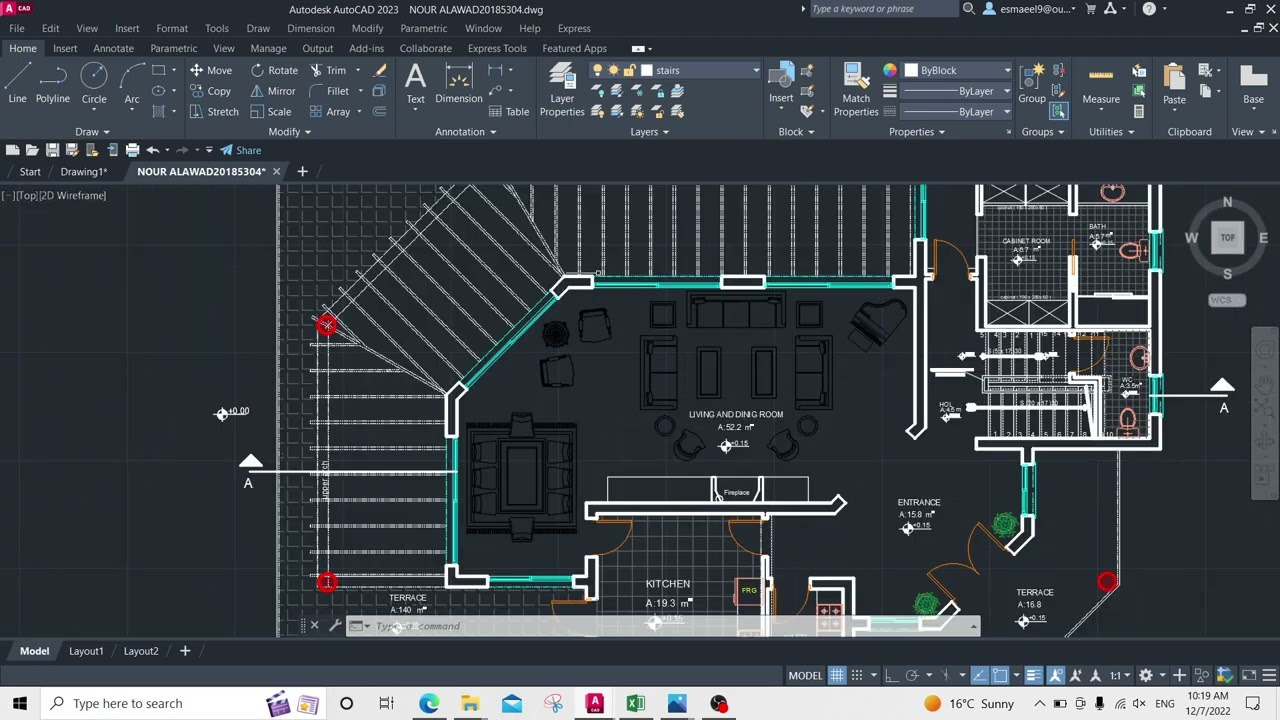Click the Trim tool
The image size is (1280, 720).
click(x=328, y=70)
